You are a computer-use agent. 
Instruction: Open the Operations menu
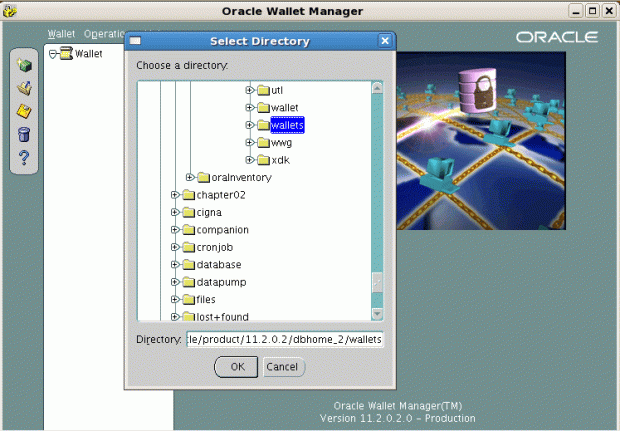point(104,34)
